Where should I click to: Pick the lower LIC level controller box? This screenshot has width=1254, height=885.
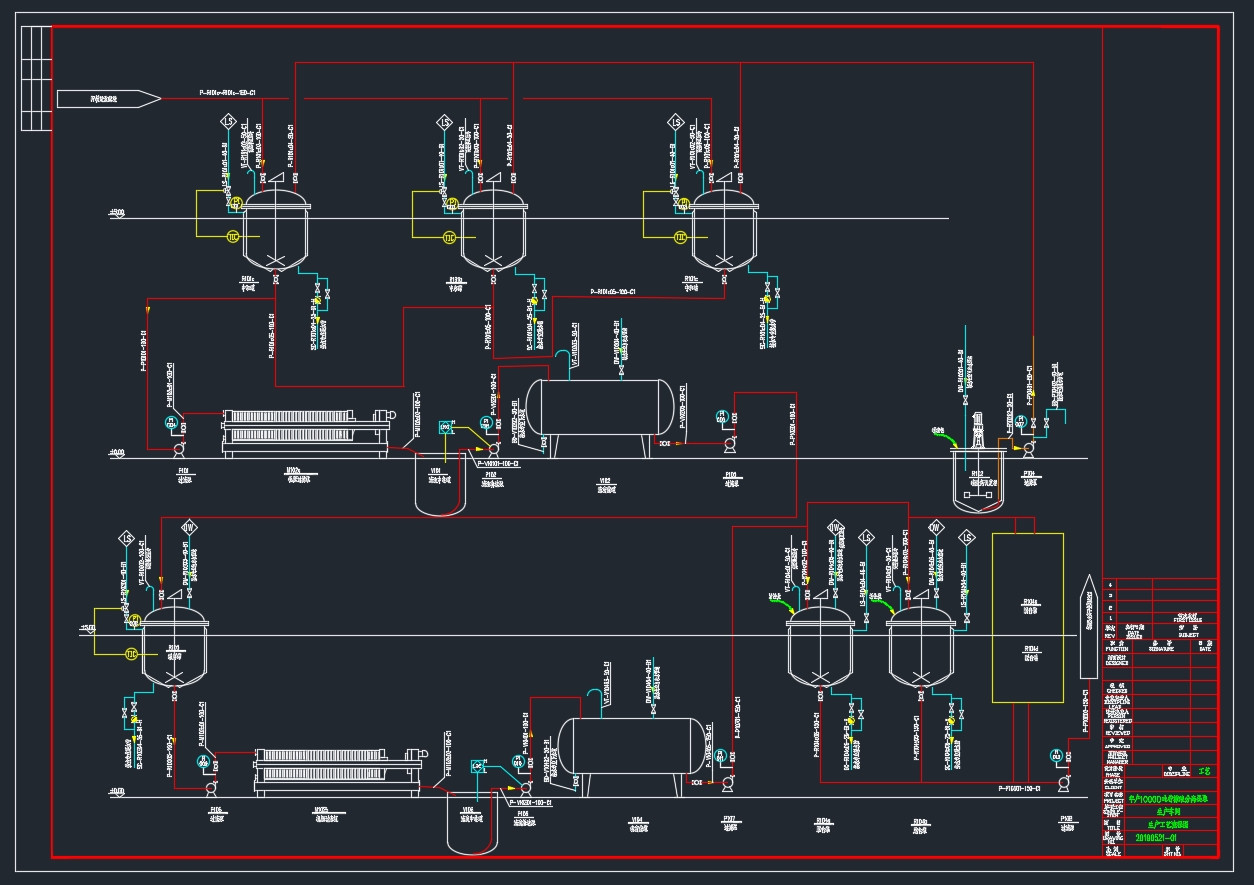coord(478,766)
